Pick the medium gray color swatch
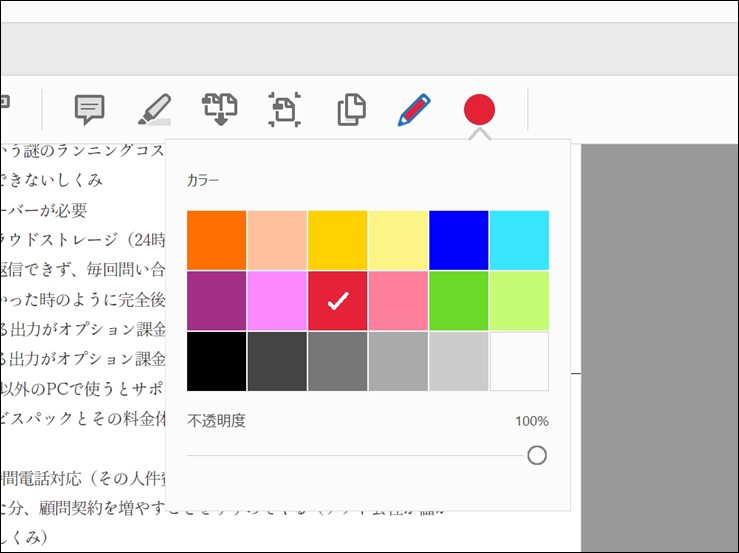Viewport: 739px width, 553px height. 337,362
